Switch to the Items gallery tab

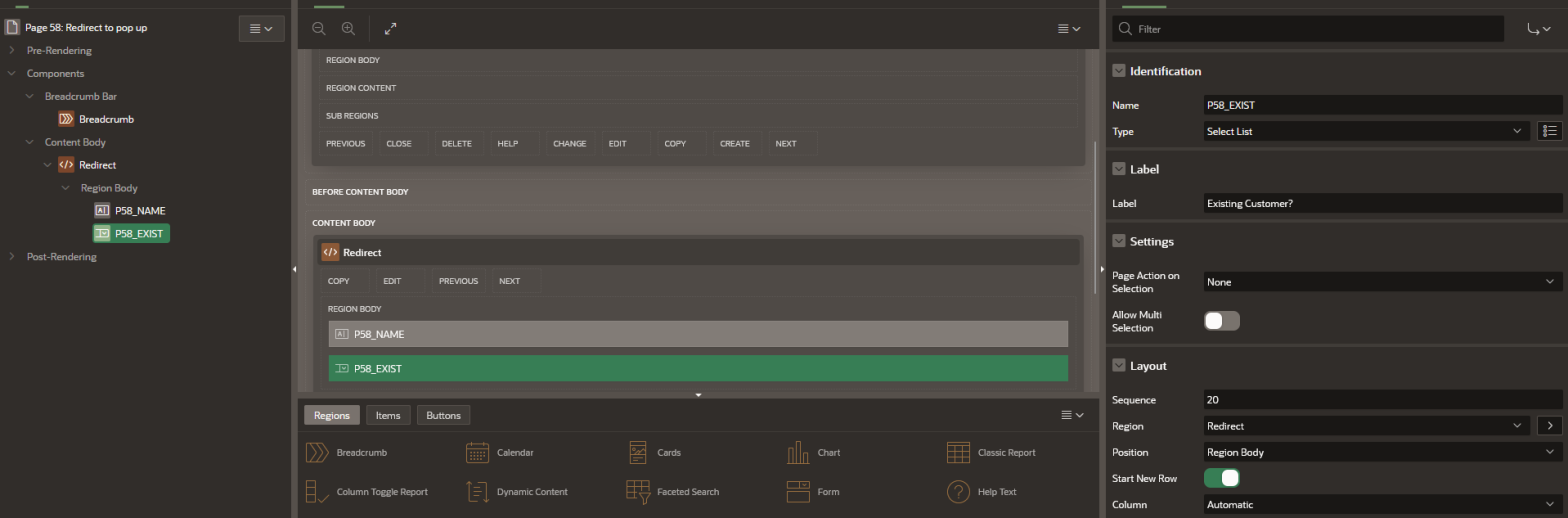[x=388, y=415]
